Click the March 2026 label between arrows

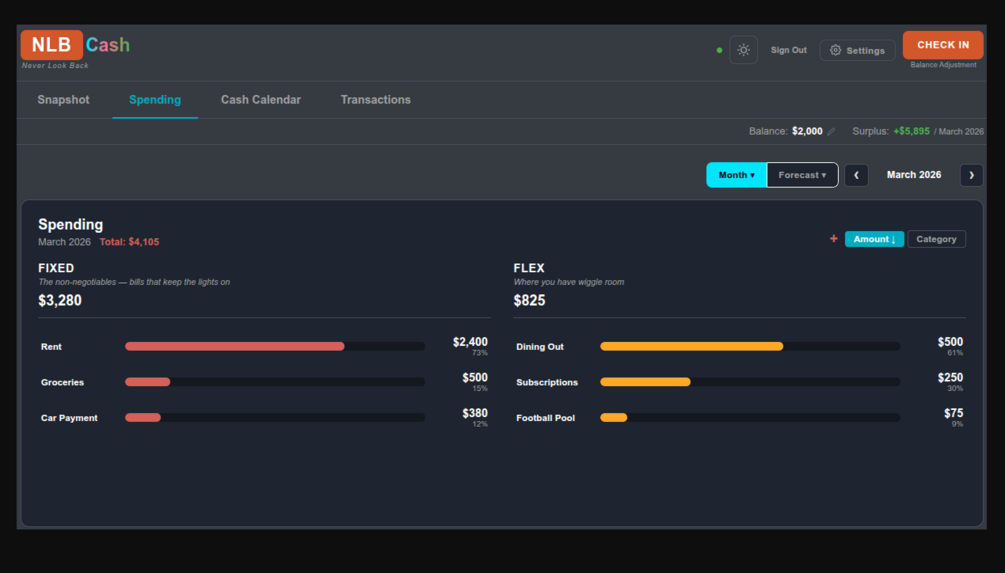(x=914, y=175)
